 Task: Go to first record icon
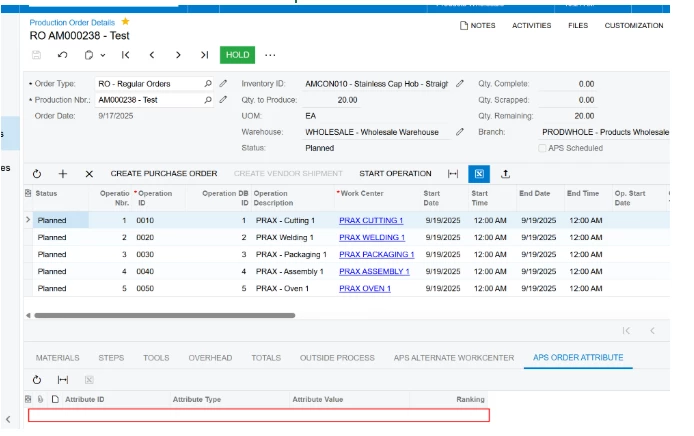click(126, 55)
